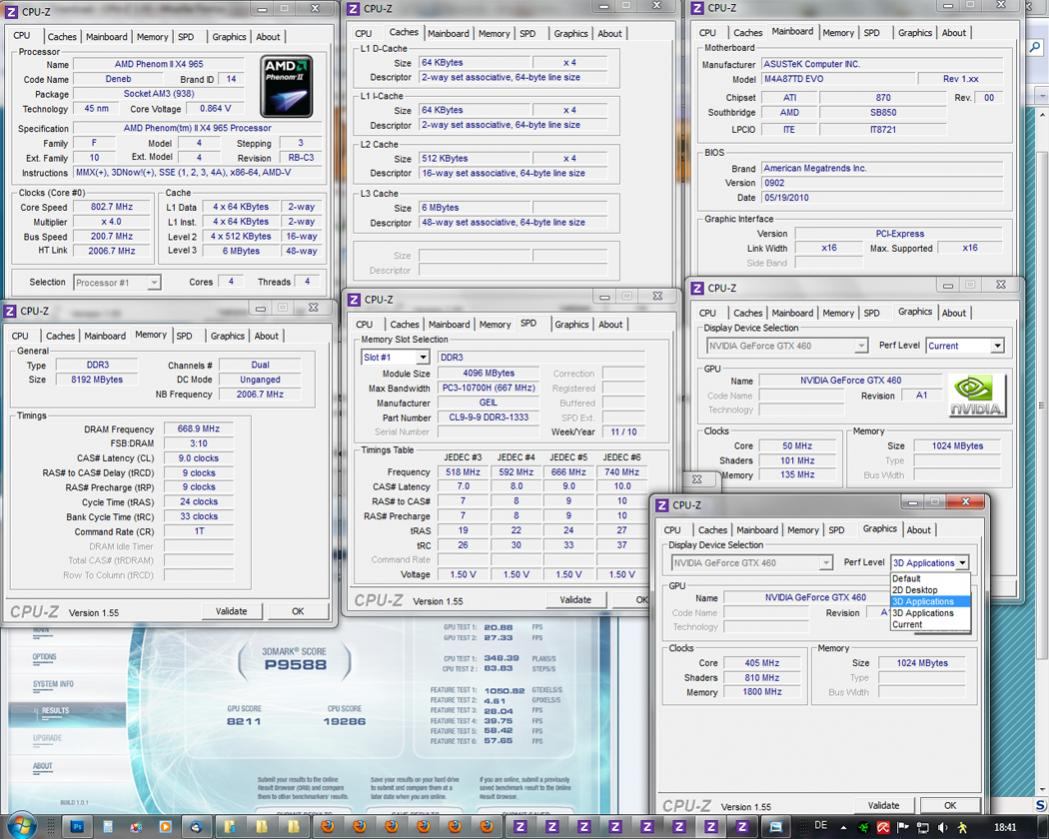Click the volume speaker tray icon

click(943, 828)
